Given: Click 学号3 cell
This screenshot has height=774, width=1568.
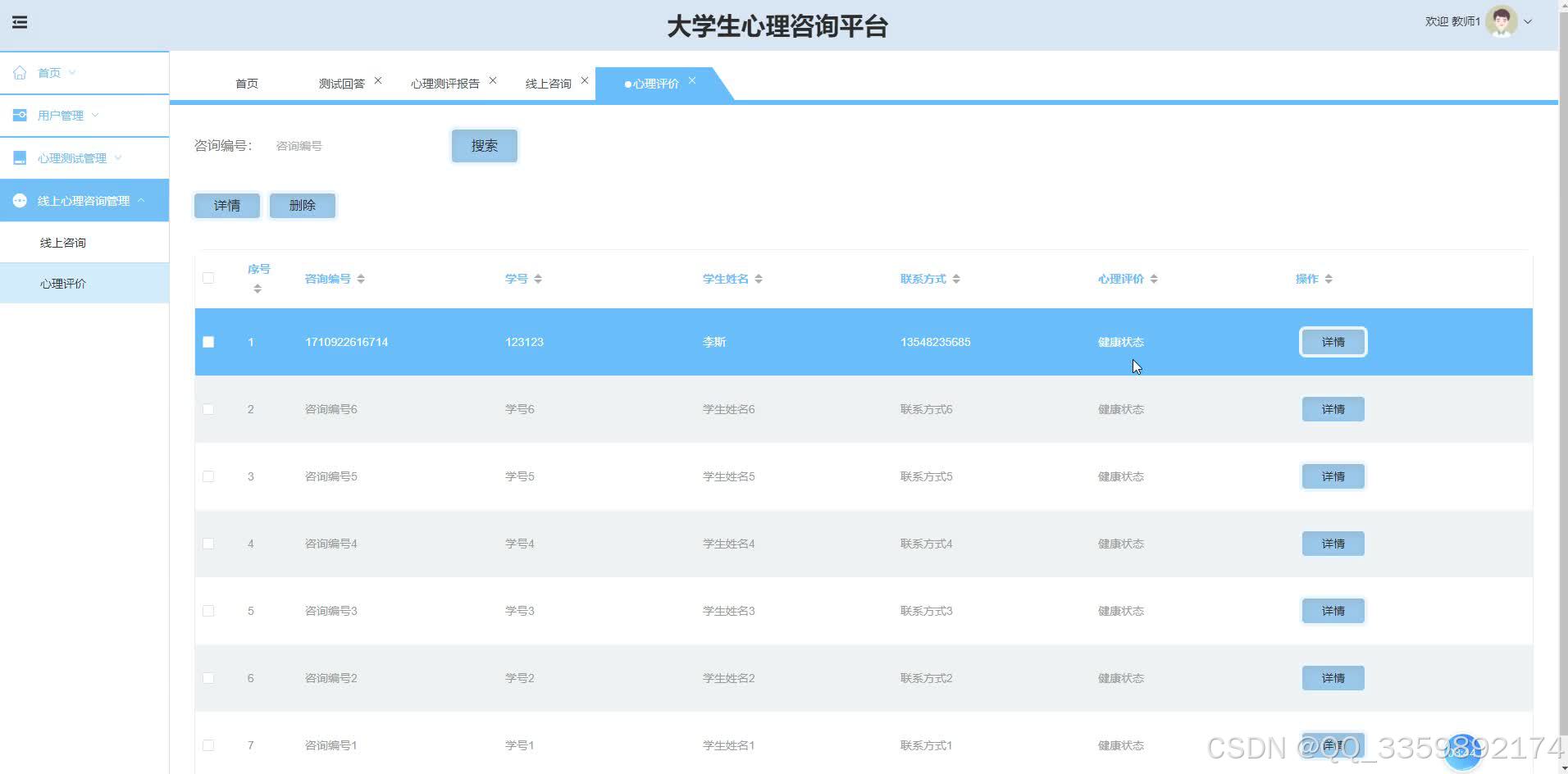Looking at the screenshot, I should 520,611.
